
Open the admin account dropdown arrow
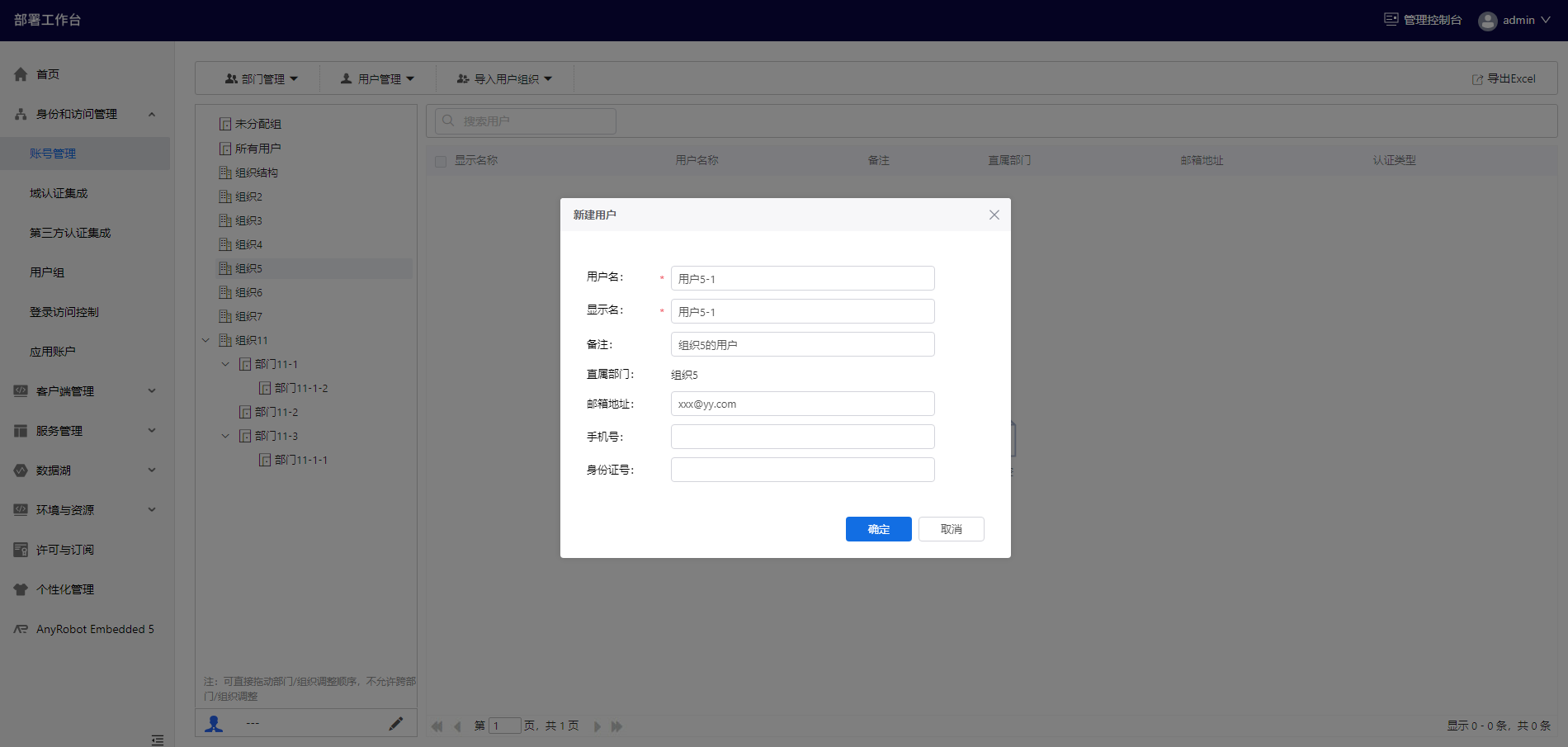tap(1546, 20)
